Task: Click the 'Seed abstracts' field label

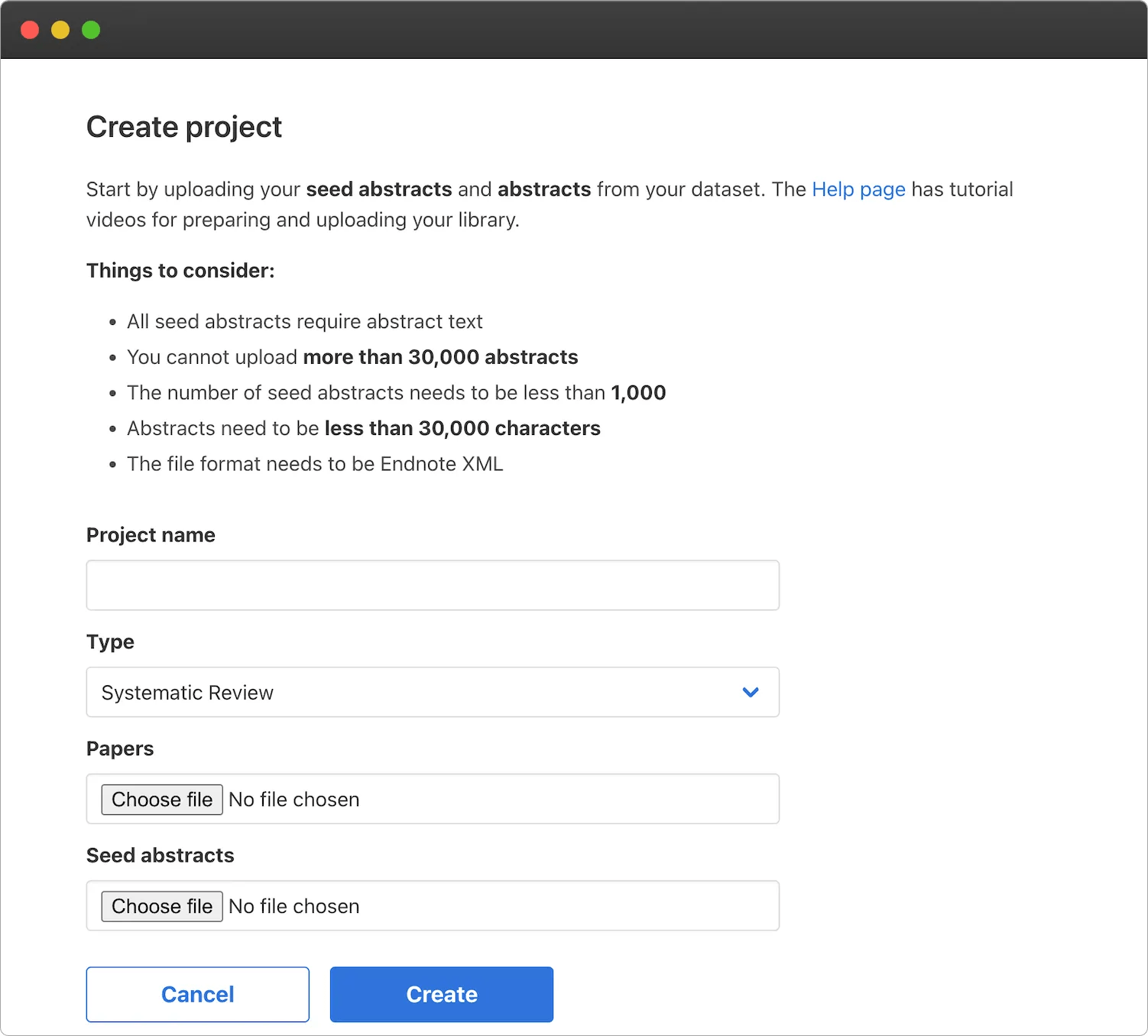Action: point(161,855)
